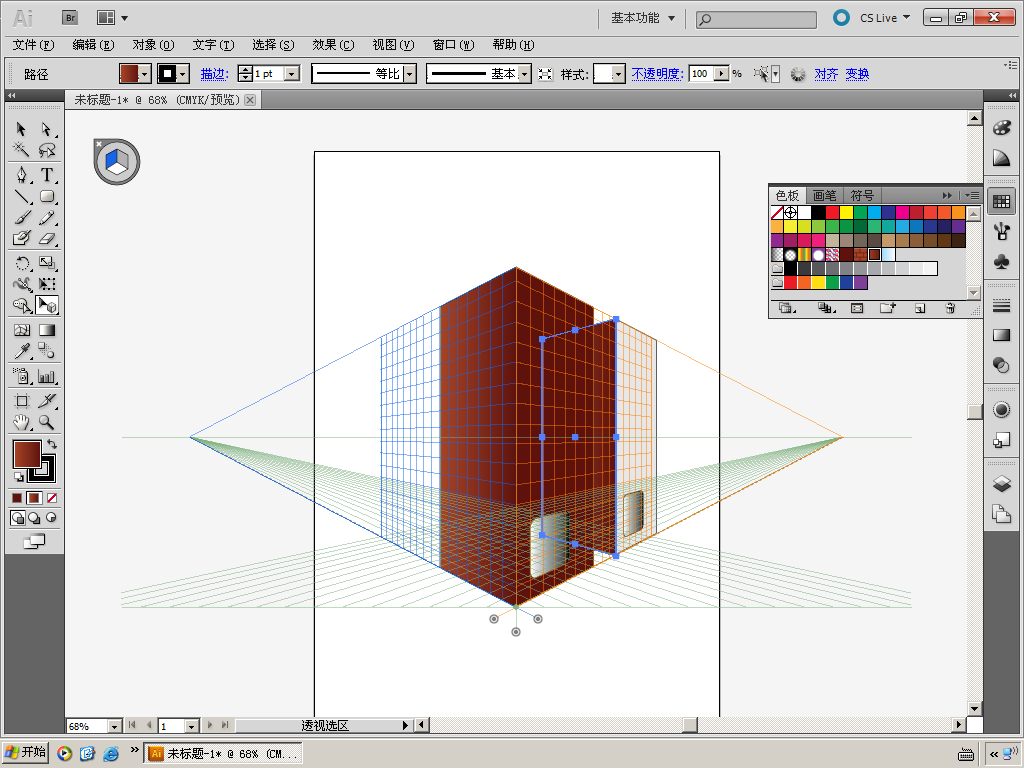Select the Line Segment tool

click(22, 196)
